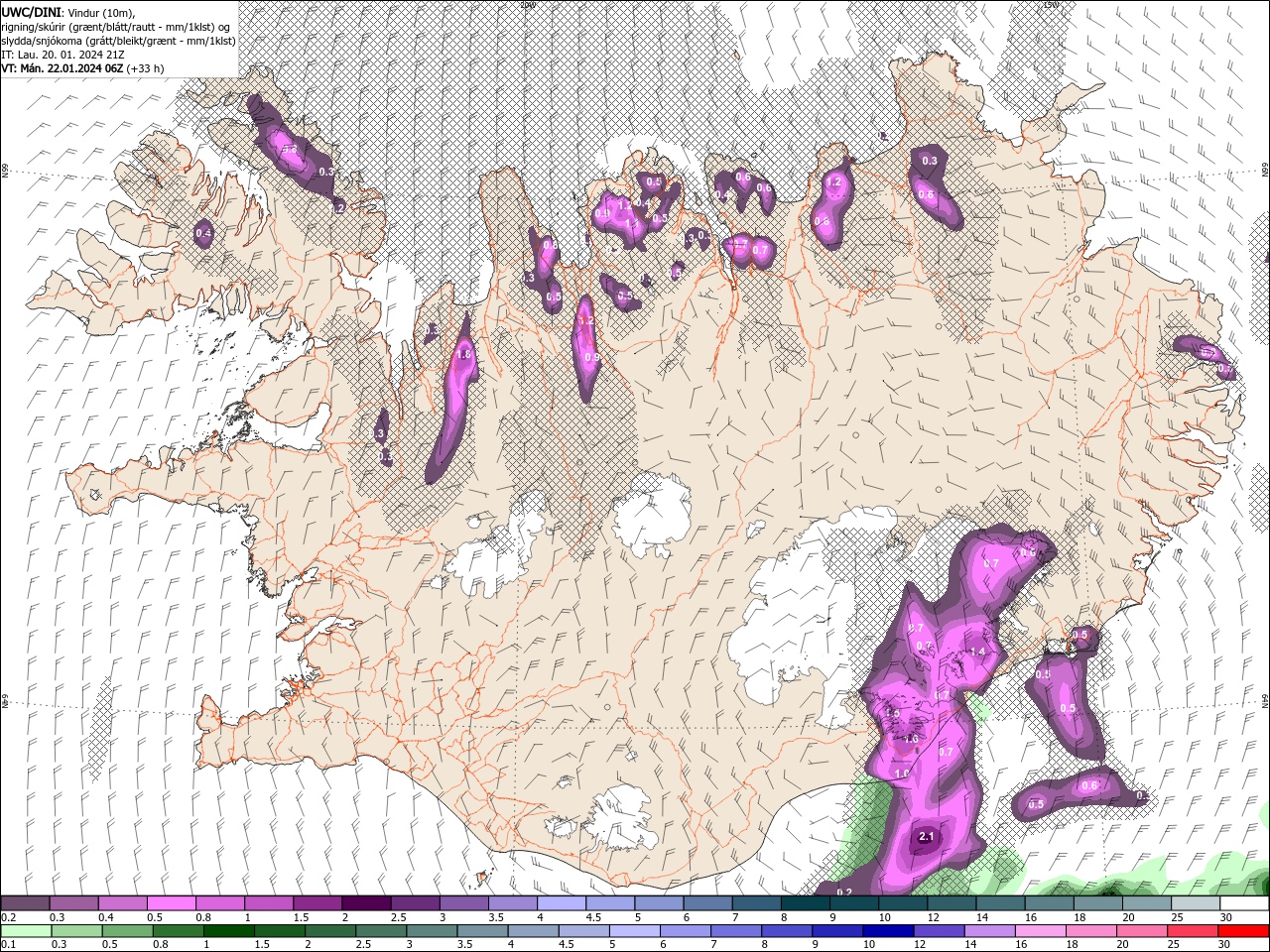Image resolution: width=1270 pixels, height=952 pixels.
Task: Click the pale green 0.1 swatch in rain legend
Action: (25, 931)
